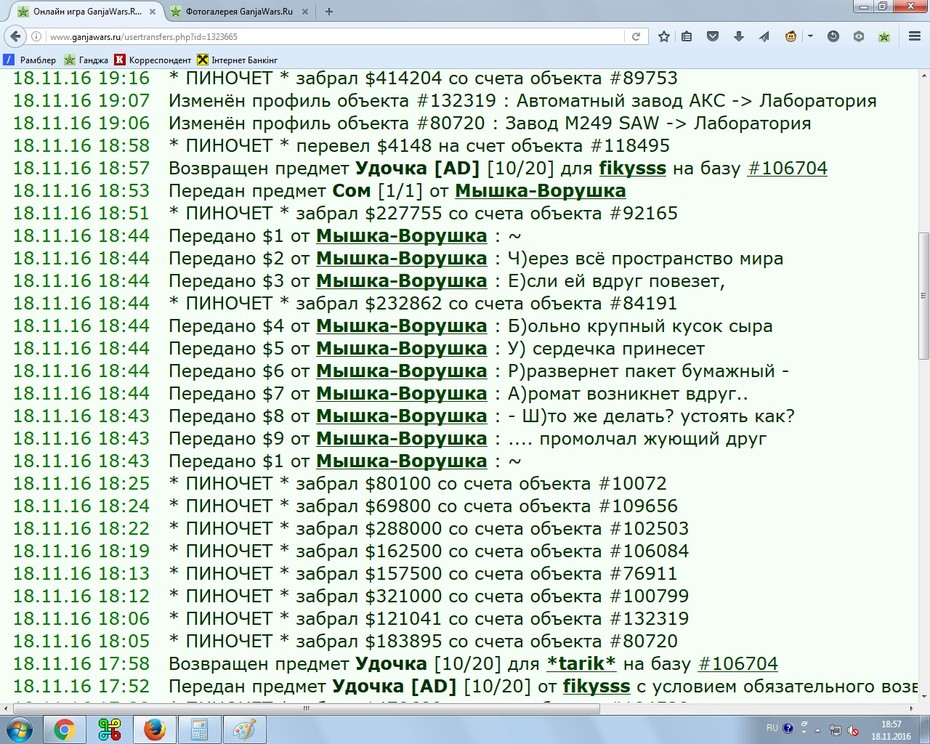This screenshot has width=930, height=744.
Task: Click row "перевел $4148 на счет объекта #118495"
Action: click(419, 146)
